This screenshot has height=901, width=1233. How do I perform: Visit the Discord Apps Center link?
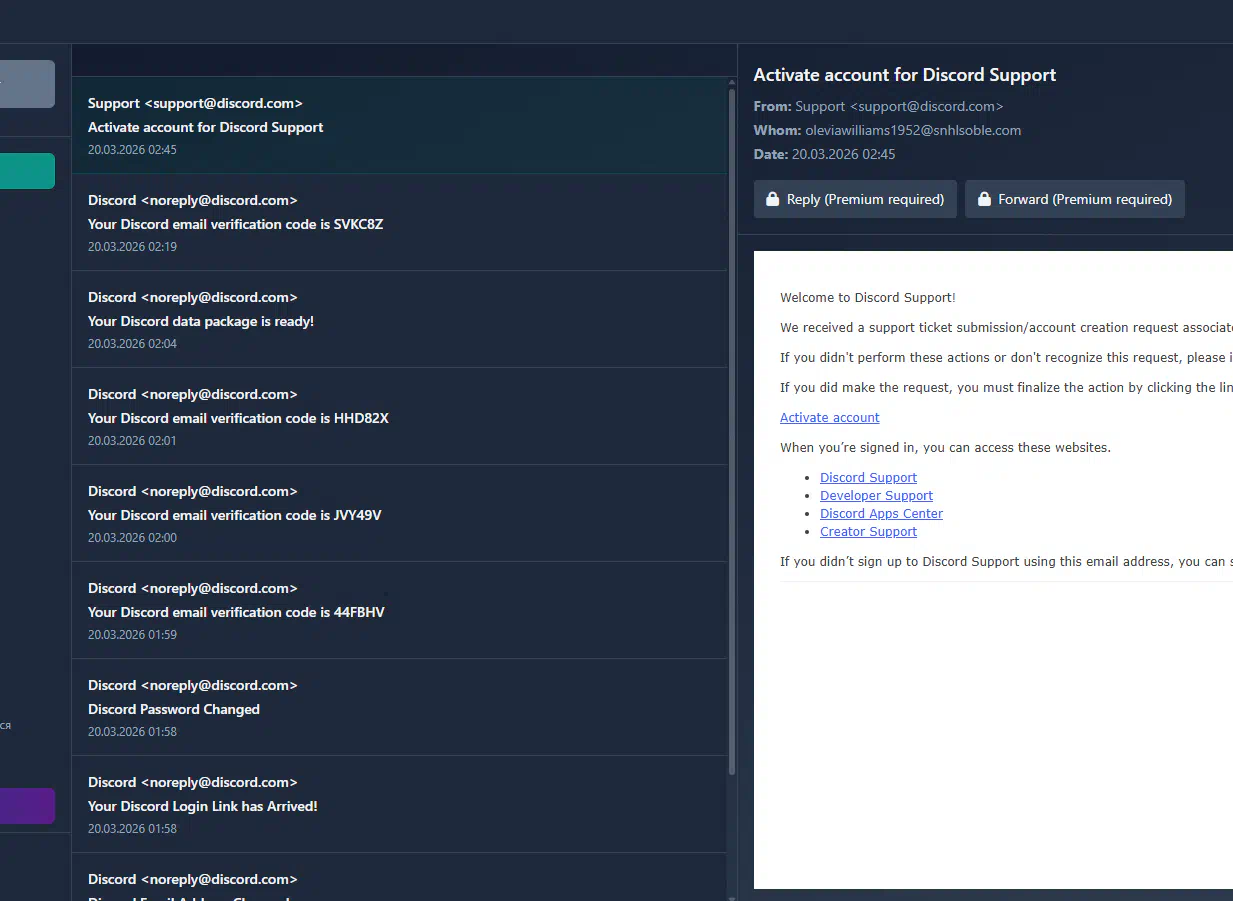pyautogui.click(x=881, y=514)
